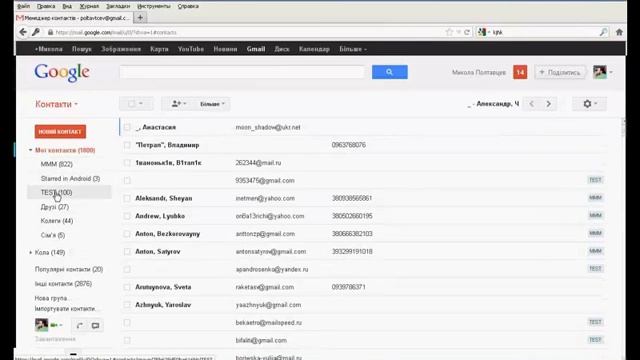The height and width of the screenshot is (360, 640).
Task: Expand the Кола (149) group
Action: 30,253
